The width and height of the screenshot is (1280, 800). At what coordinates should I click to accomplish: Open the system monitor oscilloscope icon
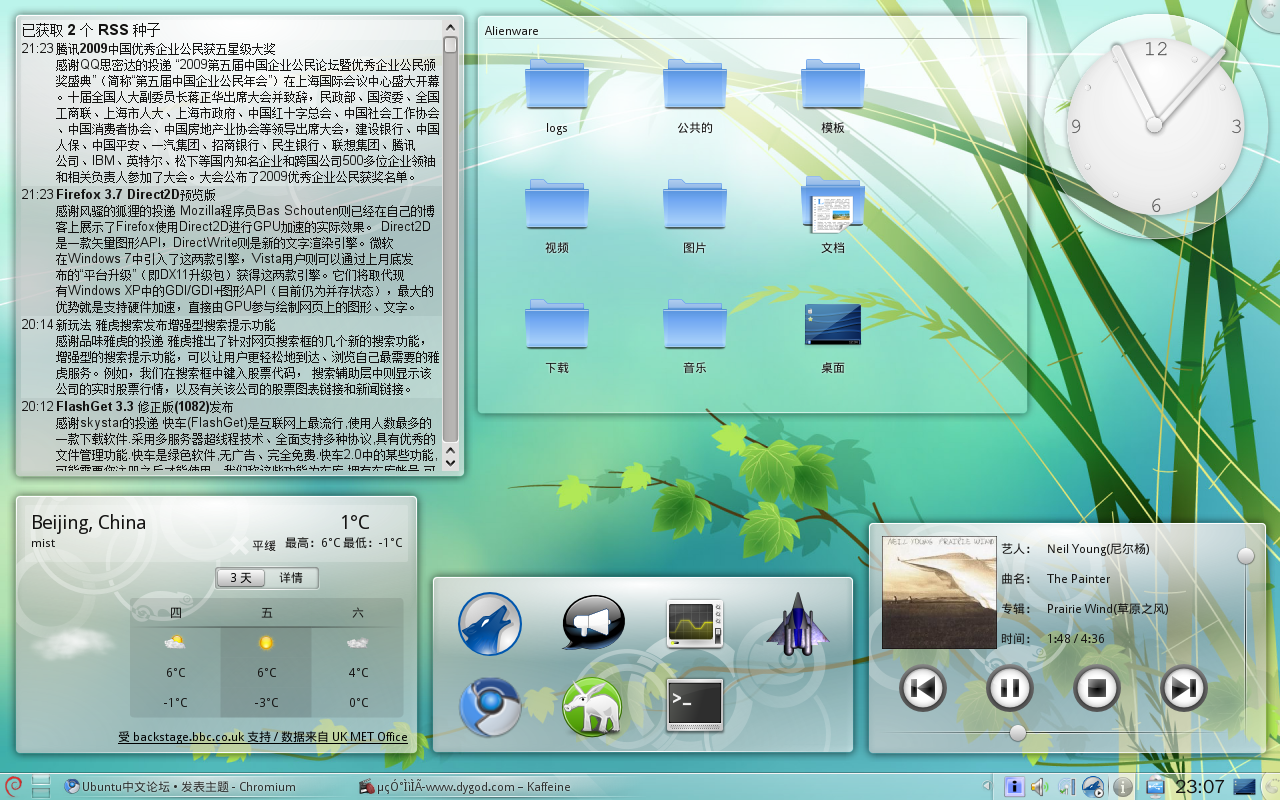(695, 623)
